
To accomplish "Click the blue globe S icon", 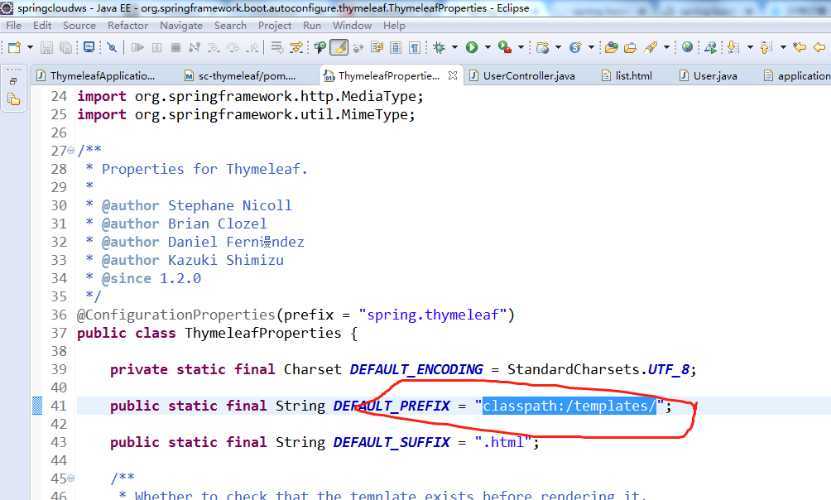I will (575, 48).
